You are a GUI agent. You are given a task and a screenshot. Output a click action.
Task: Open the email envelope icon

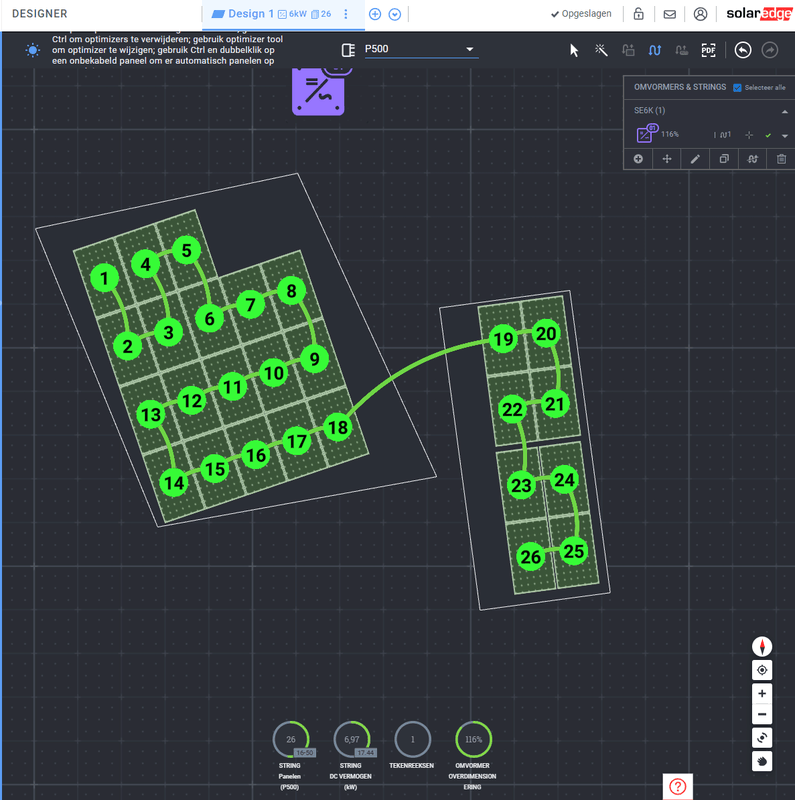pyautogui.click(x=669, y=14)
